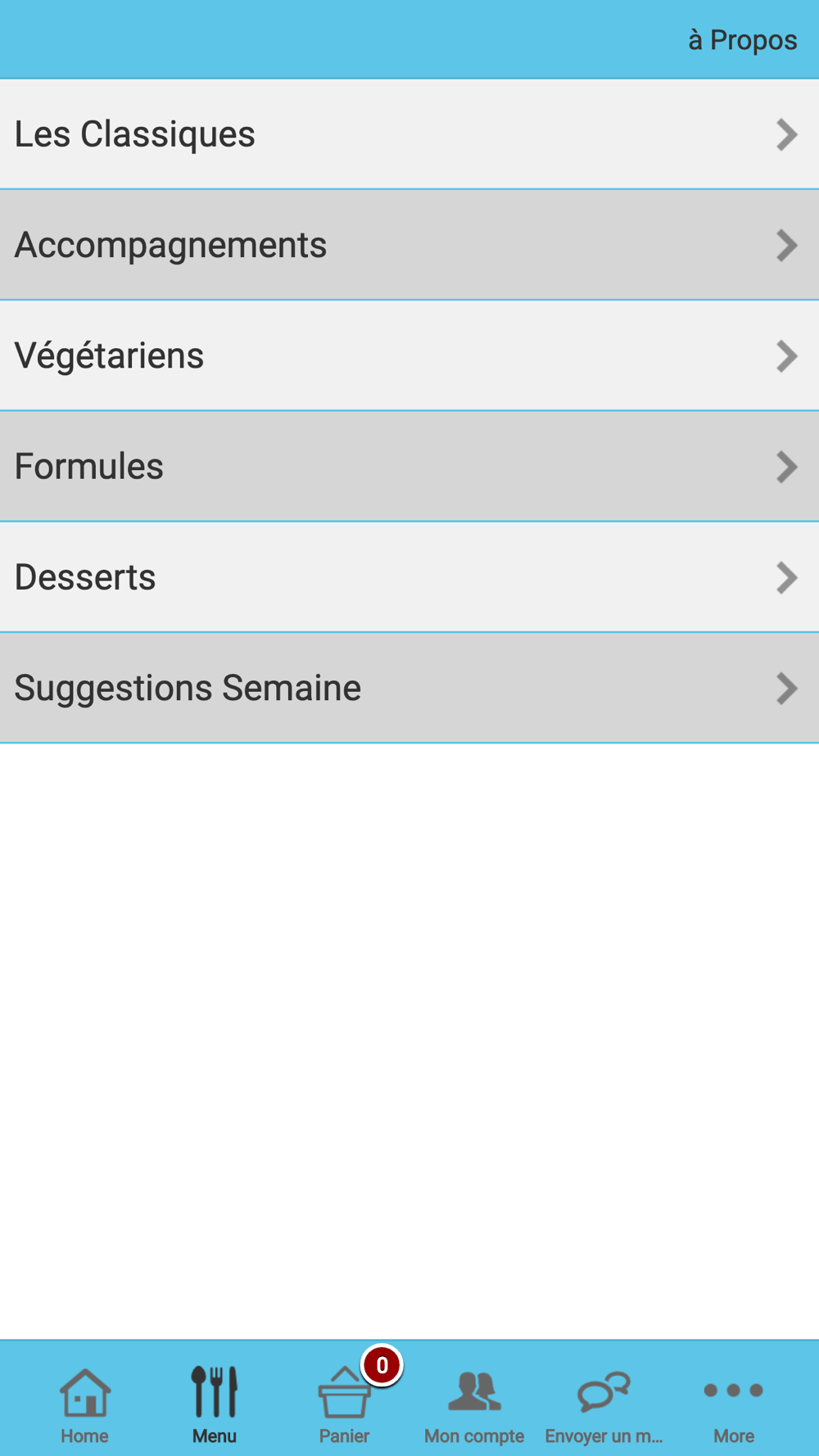Expand Végétariens chevron arrow

click(x=786, y=355)
